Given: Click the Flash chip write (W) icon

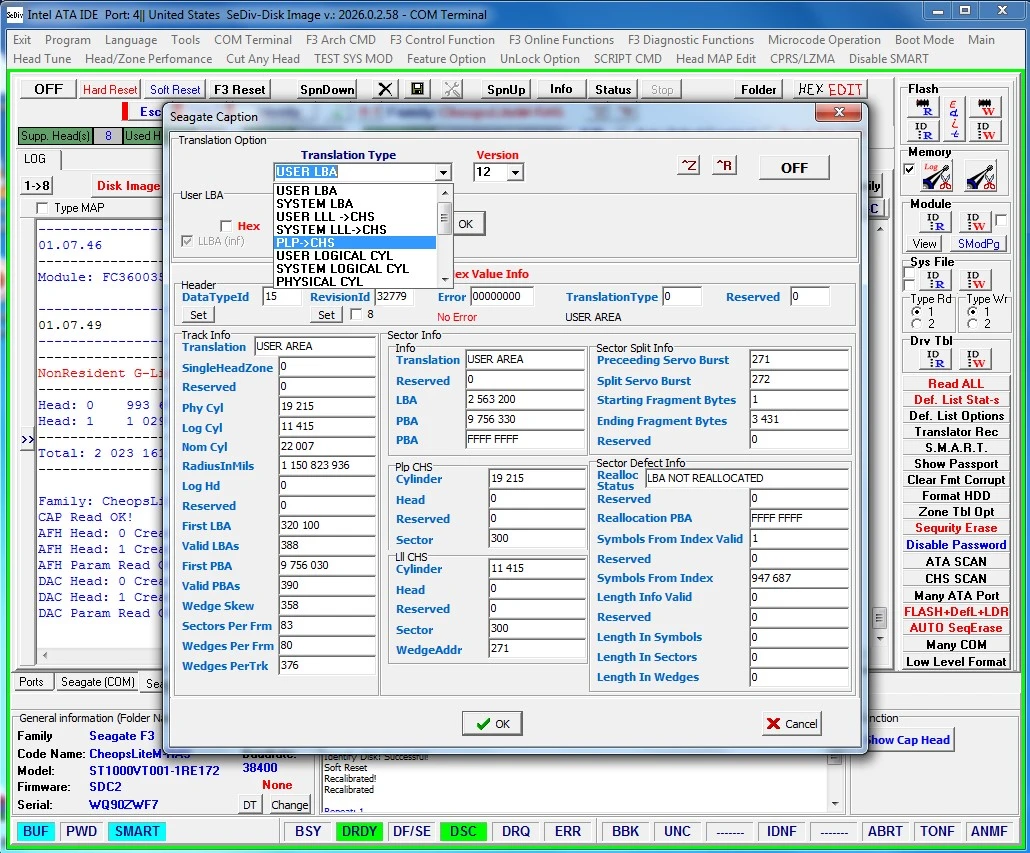Looking at the screenshot, I should (x=985, y=108).
